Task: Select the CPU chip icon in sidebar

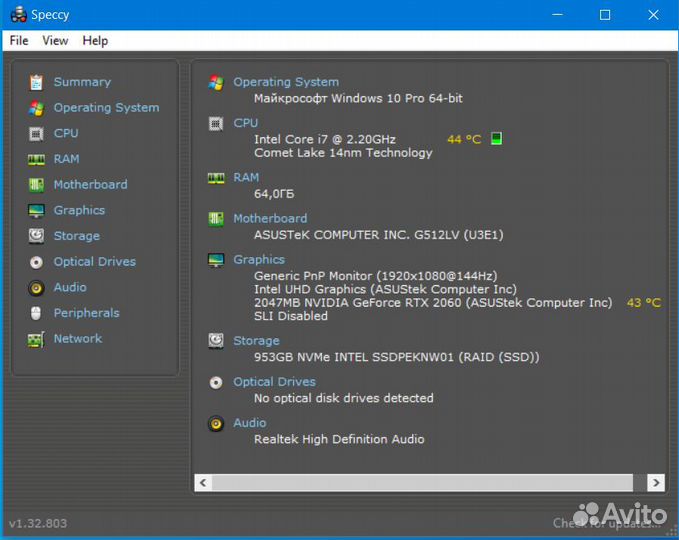Action: tap(36, 133)
